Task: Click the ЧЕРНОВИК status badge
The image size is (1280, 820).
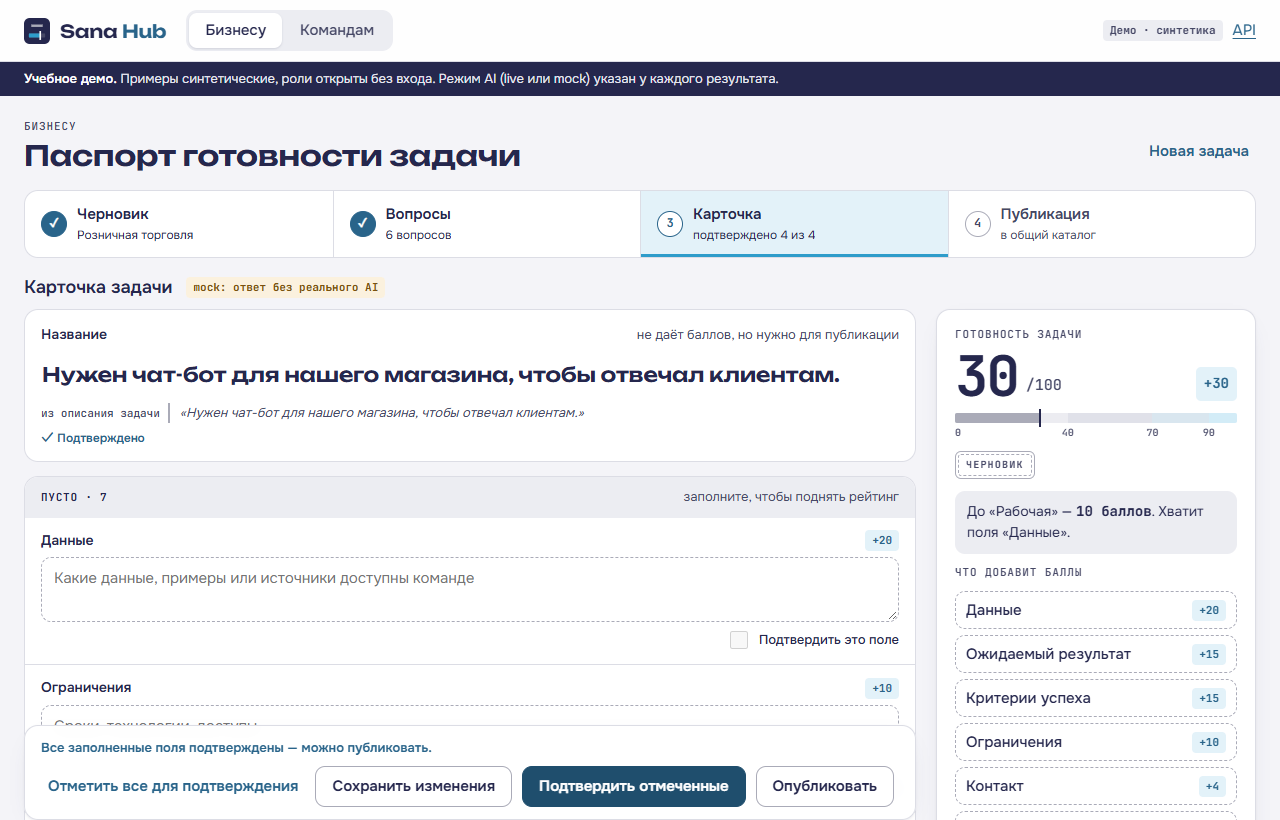Action: pos(995,465)
